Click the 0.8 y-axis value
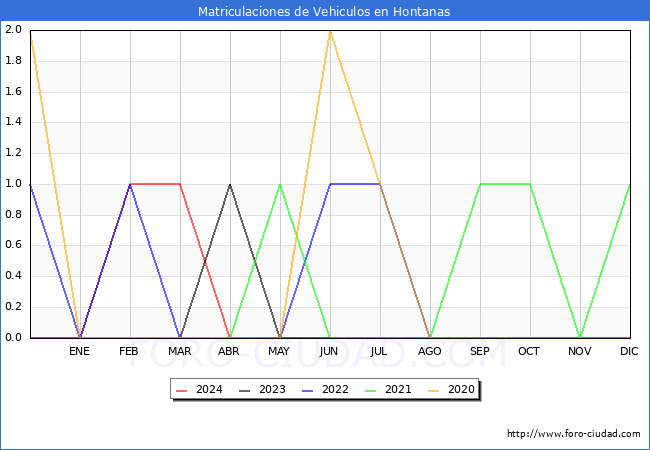650x450 pixels. pos(13,214)
